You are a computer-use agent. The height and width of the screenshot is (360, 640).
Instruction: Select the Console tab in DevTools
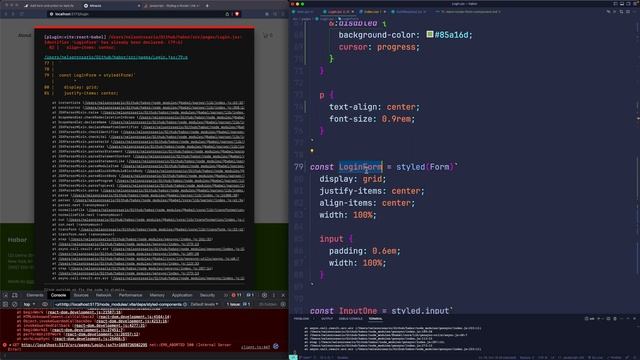(x=58, y=295)
